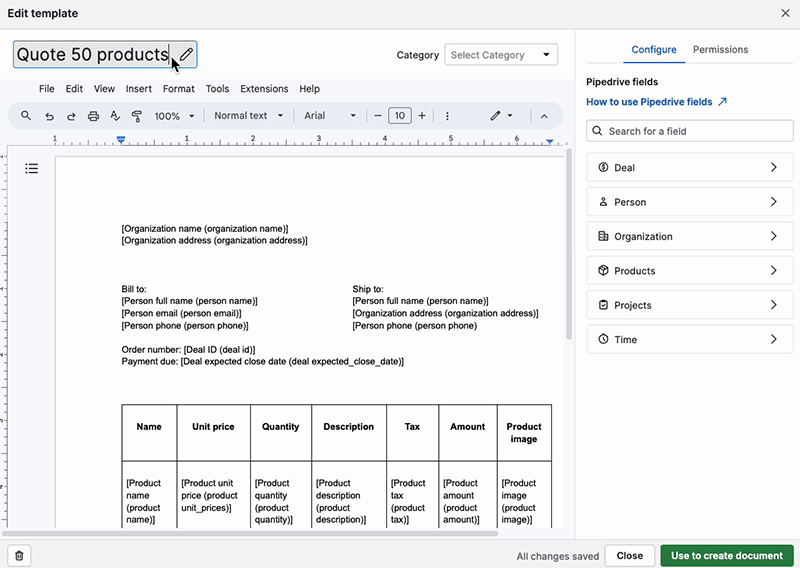
Task: Click the Order number Deal ID line
Action: 188,350
